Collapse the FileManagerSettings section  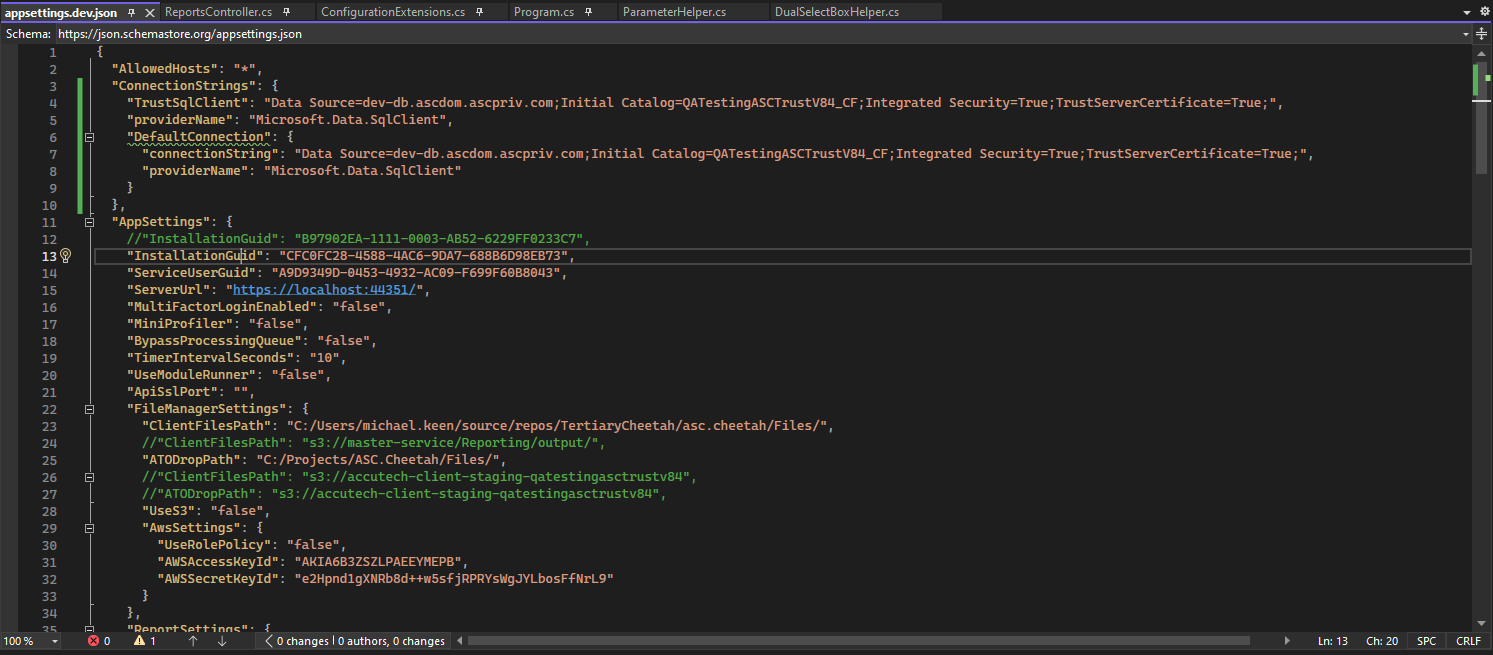pyautogui.click(x=89, y=409)
